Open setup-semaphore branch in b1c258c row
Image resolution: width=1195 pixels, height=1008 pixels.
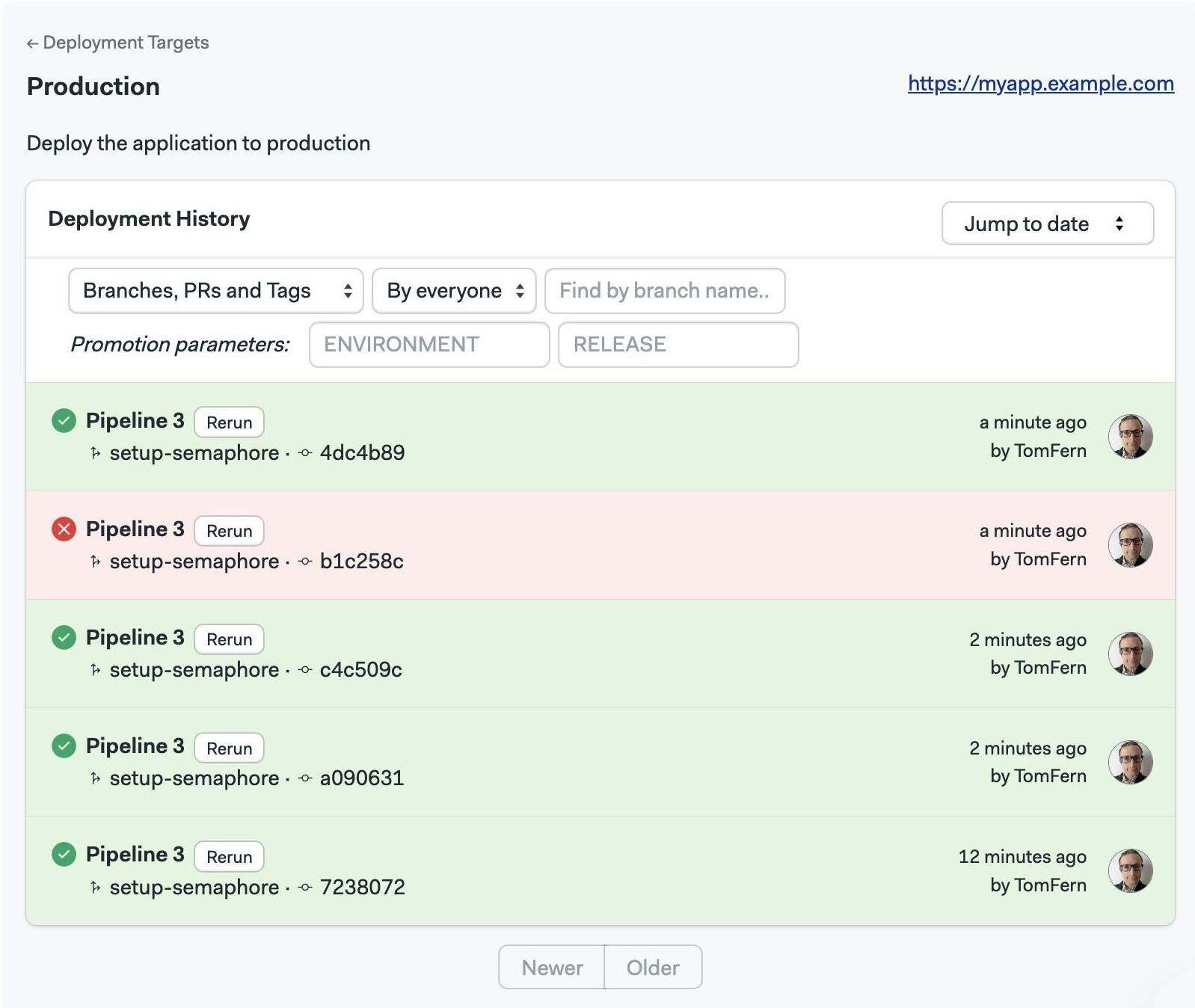pyautogui.click(x=194, y=562)
